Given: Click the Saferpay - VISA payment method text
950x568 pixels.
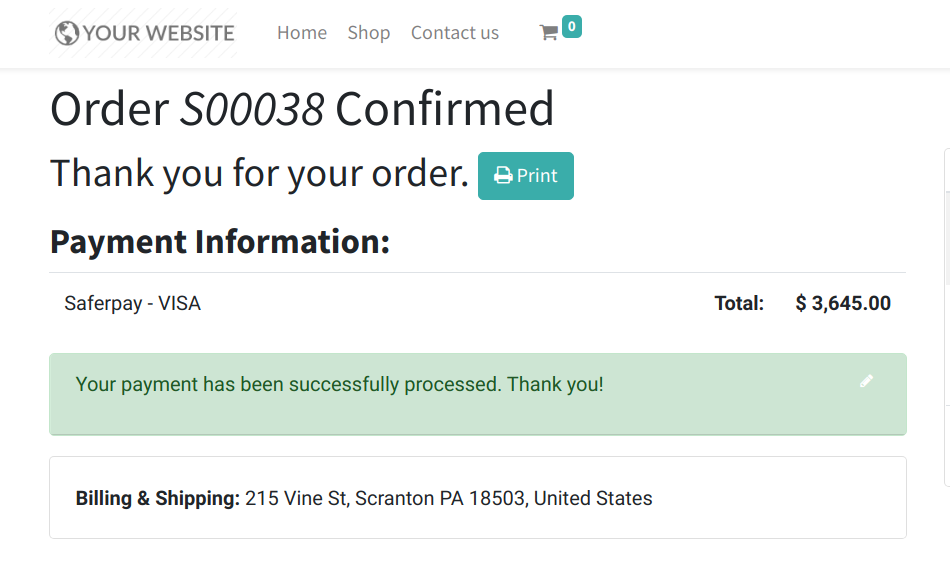Looking at the screenshot, I should point(133,303).
